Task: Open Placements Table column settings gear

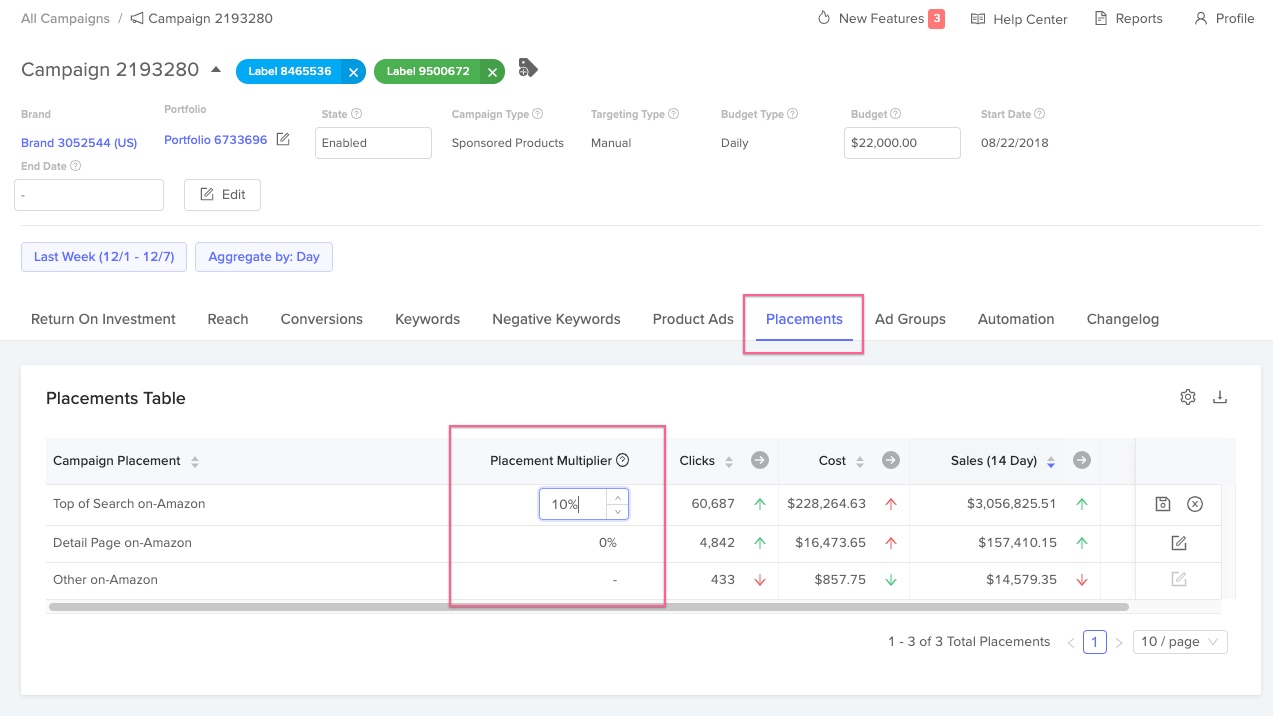Action: coord(1187,397)
